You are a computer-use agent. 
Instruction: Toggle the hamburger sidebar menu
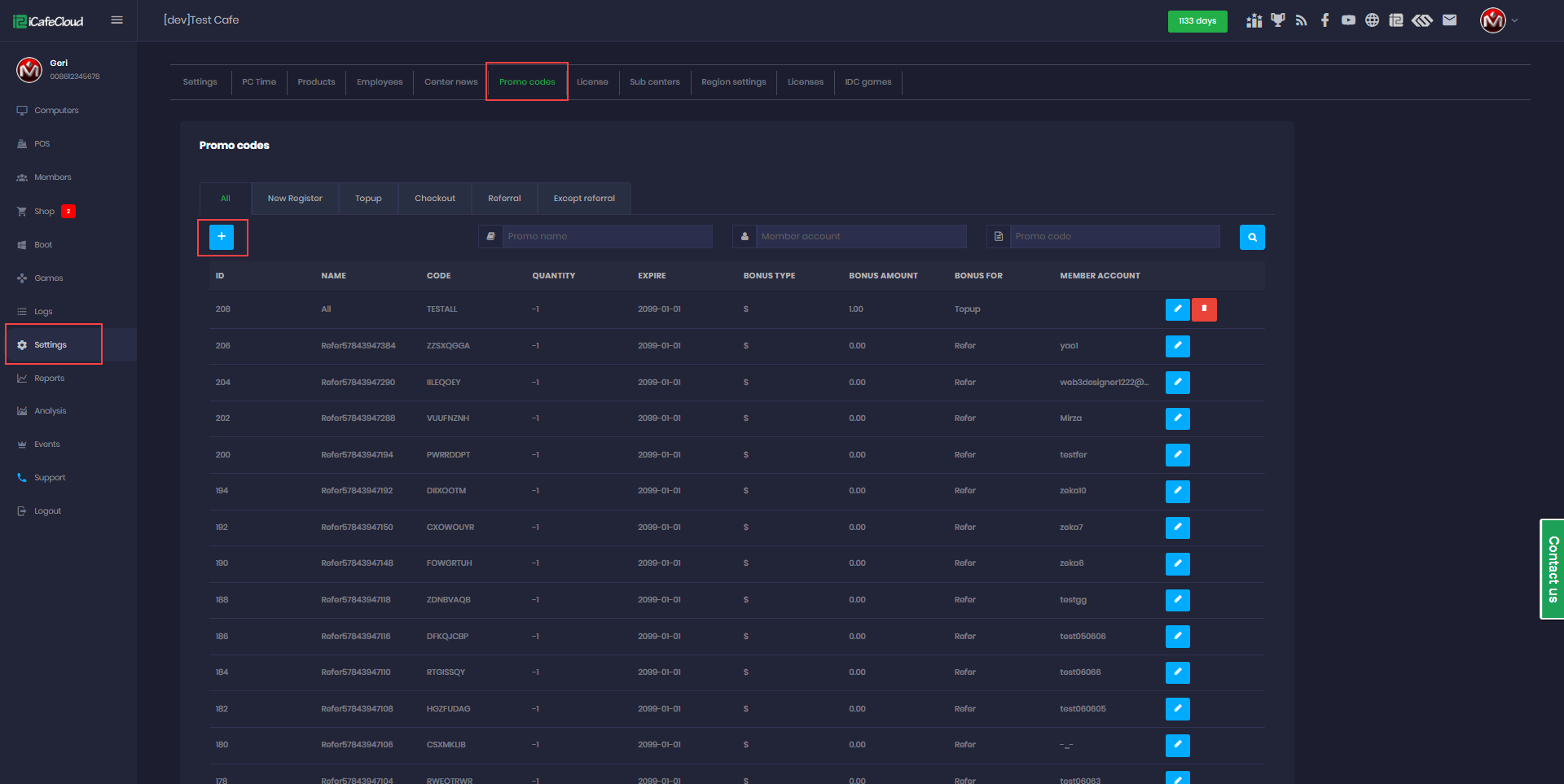(x=116, y=20)
